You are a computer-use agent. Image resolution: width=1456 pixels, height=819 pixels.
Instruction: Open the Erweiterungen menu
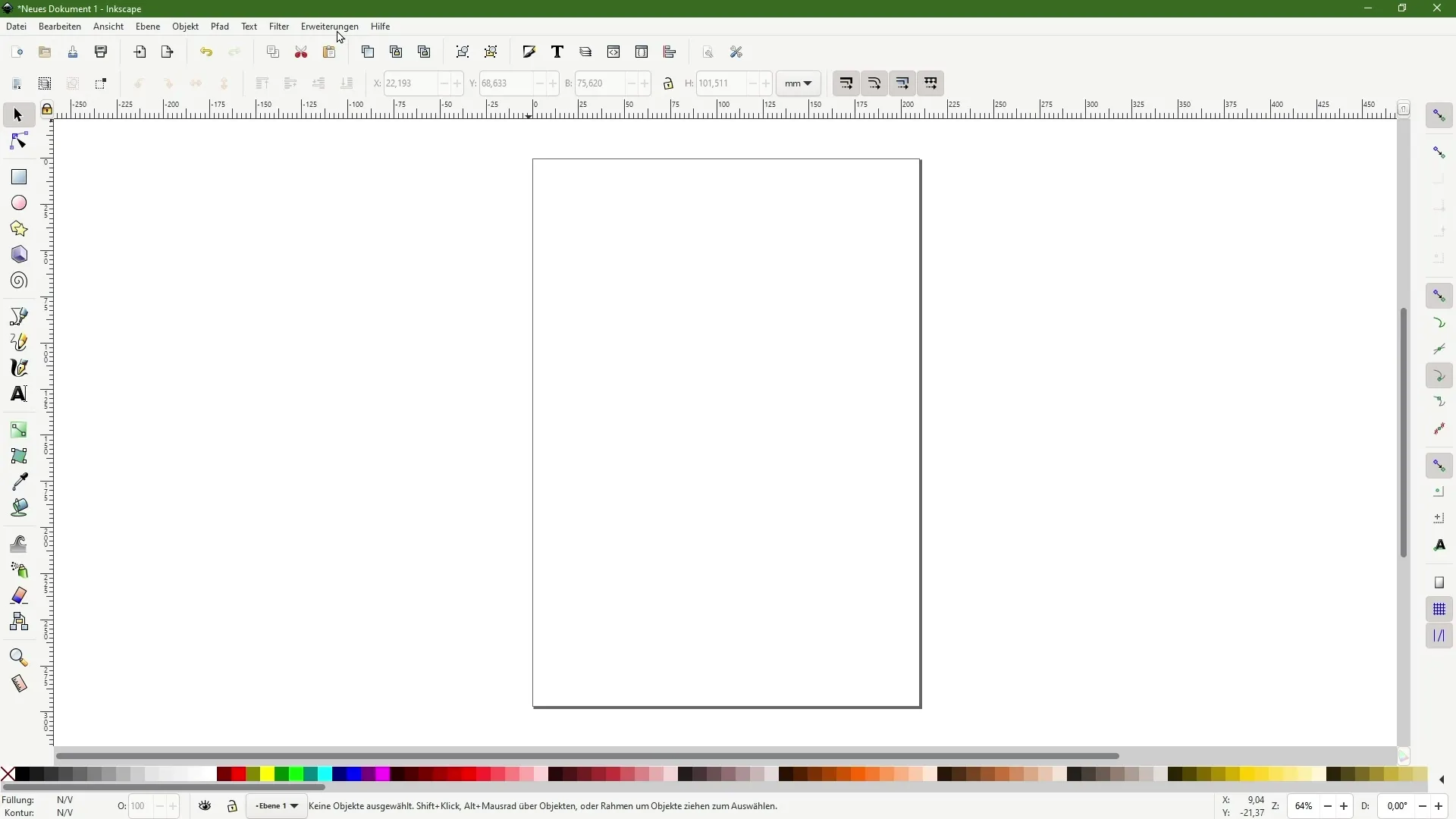click(330, 27)
